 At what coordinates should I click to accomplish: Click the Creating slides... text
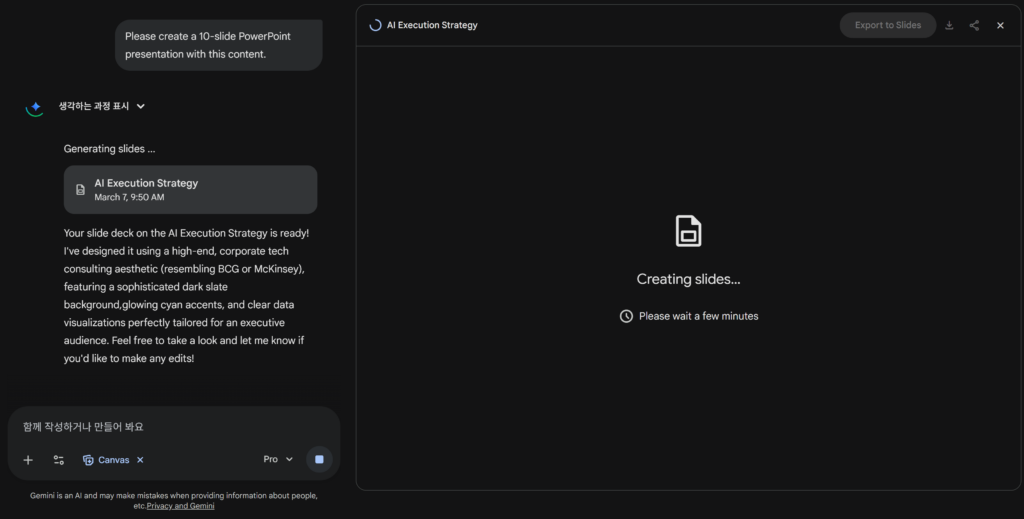pyautogui.click(x=688, y=279)
